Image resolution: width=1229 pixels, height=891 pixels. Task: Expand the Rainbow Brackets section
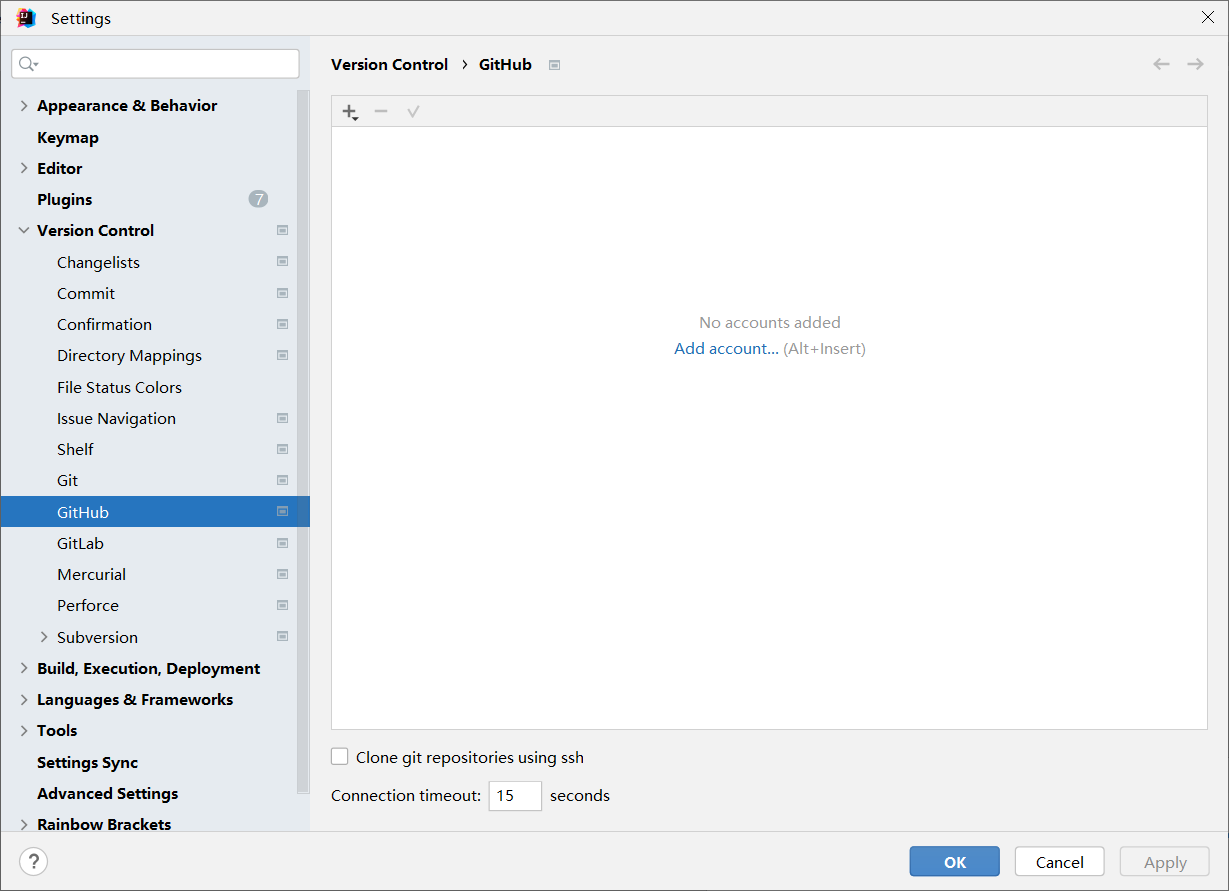point(24,824)
